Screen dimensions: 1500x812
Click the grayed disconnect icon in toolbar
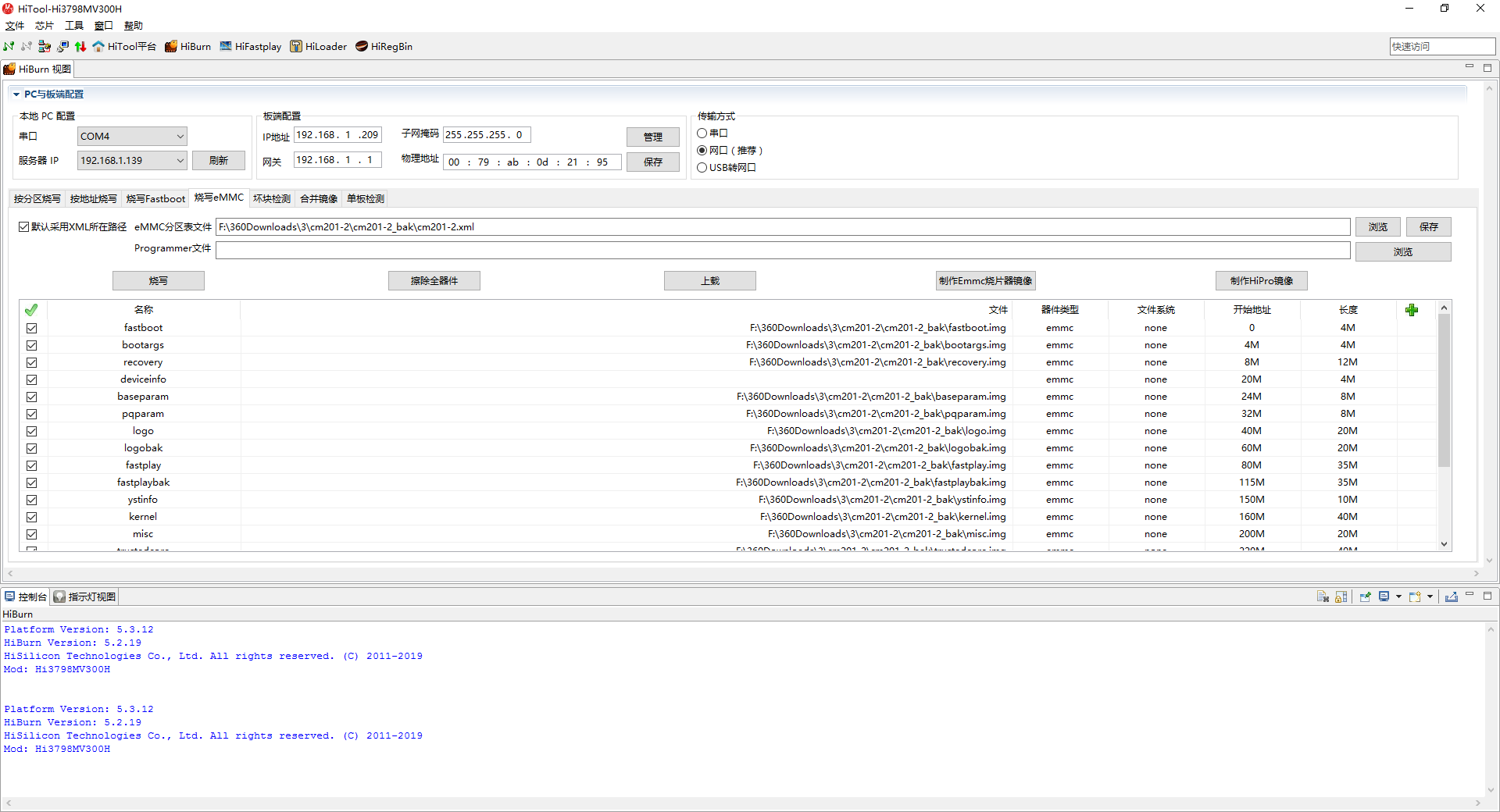coord(27,47)
